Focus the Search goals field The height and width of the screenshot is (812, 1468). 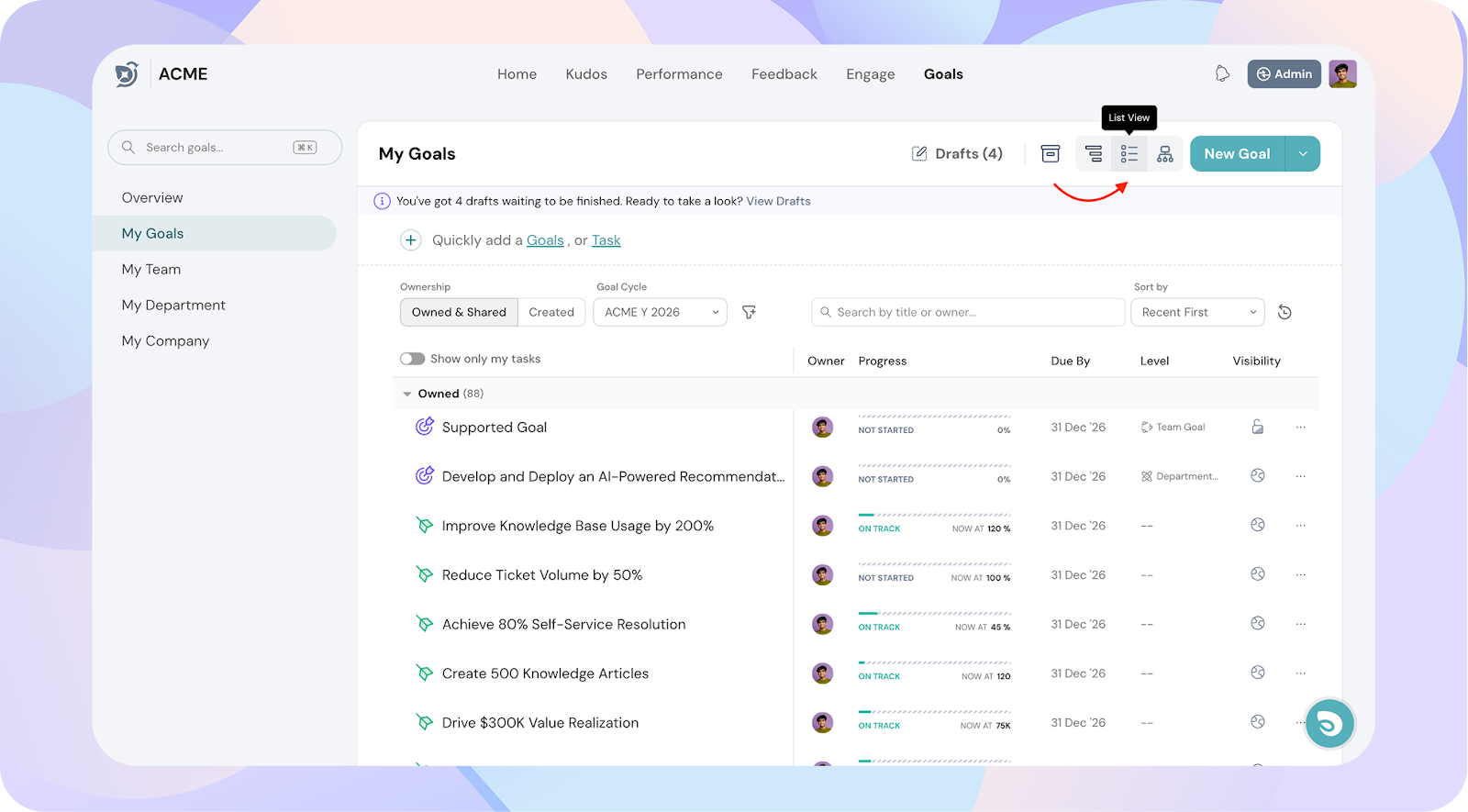point(225,147)
